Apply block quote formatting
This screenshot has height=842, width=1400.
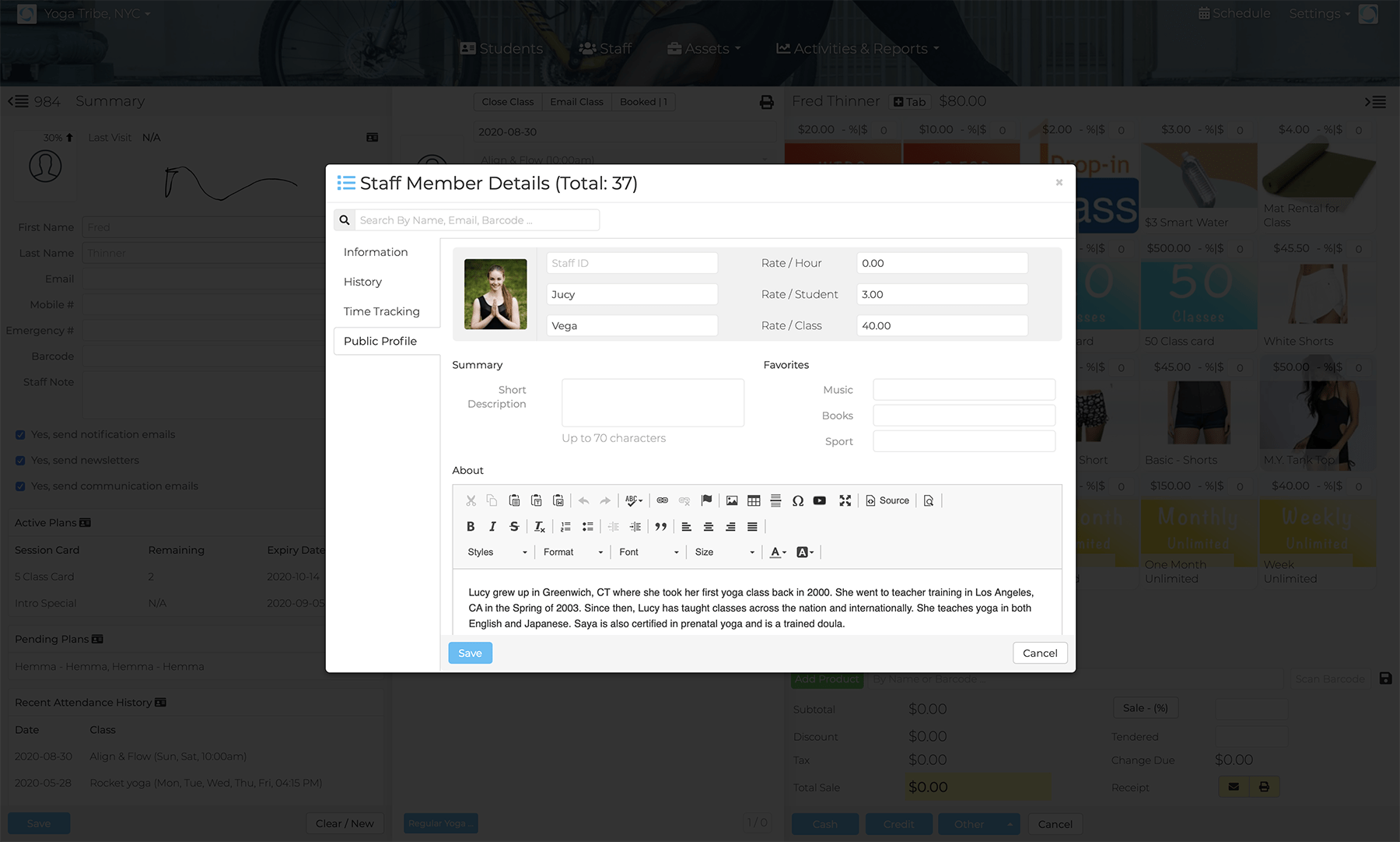tap(661, 527)
